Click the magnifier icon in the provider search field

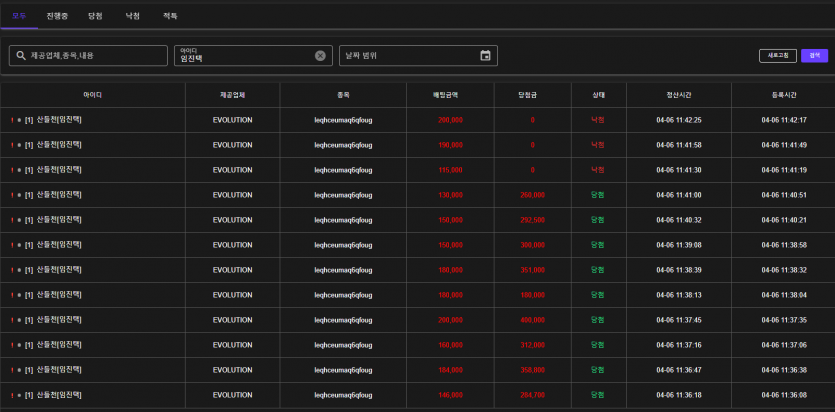[21, 55]
